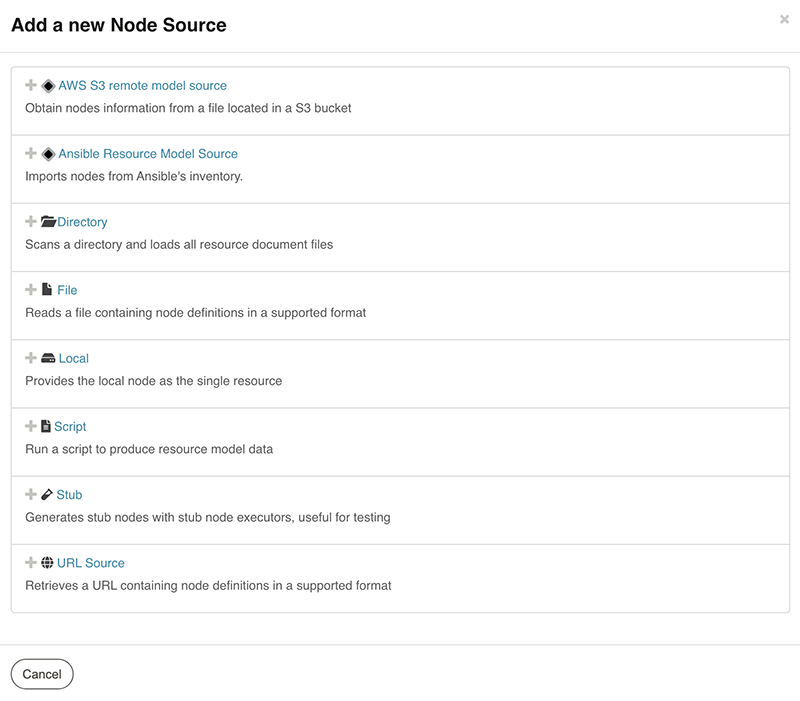800x701 pixels.
Task: Click the plus icon beside AWS S3 remote model source
Action: (x=31, y=85)
